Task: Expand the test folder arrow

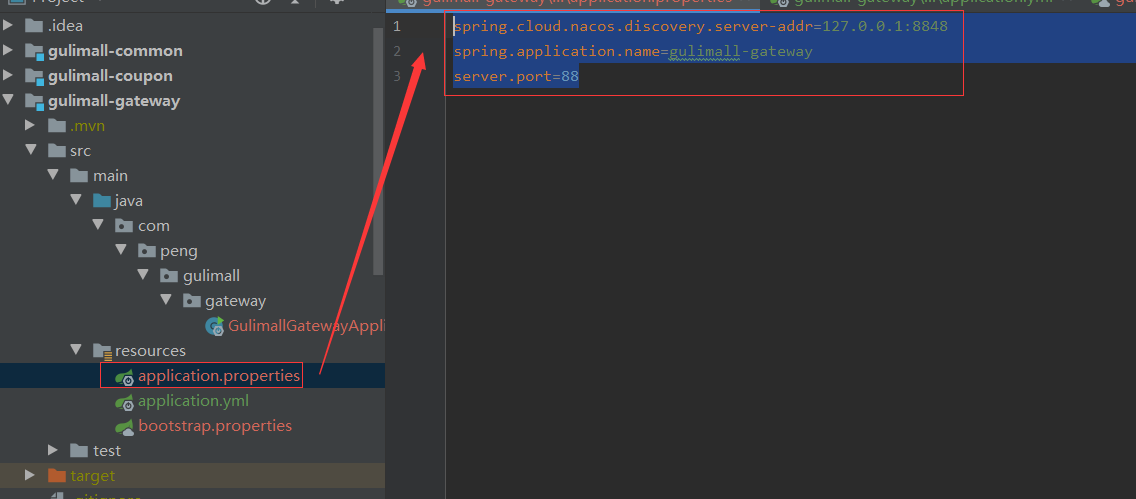Action: (53, 450)
